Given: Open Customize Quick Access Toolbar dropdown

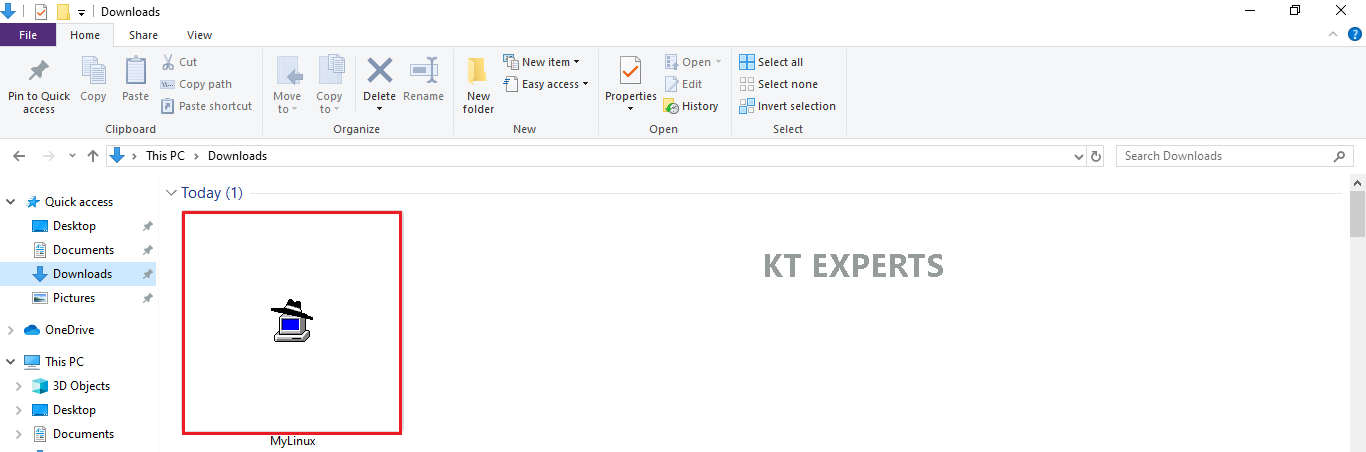Looking at the screenshot, I should 81,13.
